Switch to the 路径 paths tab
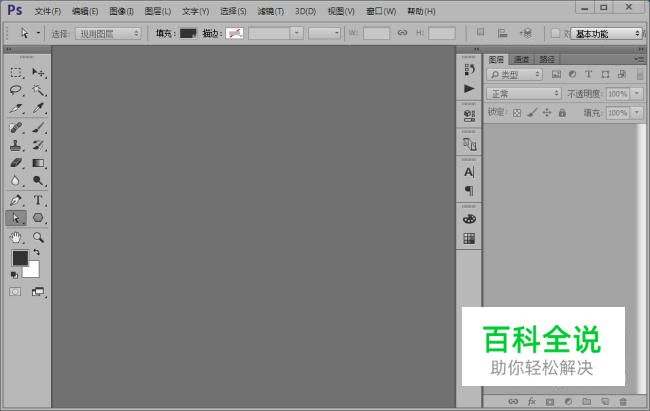650x411 pixels. click(547, 60)
